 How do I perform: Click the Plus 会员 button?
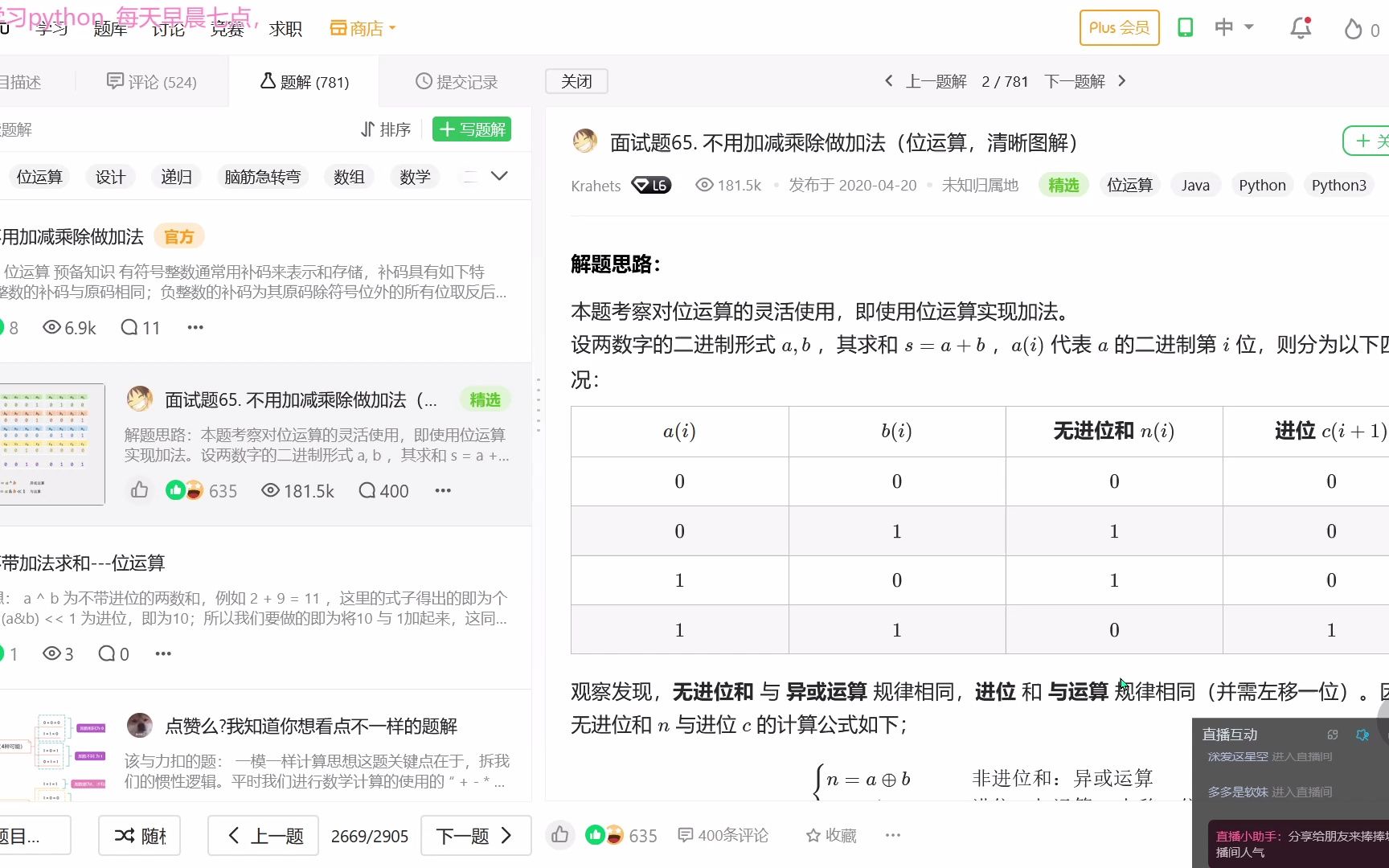coord(1118,27)
